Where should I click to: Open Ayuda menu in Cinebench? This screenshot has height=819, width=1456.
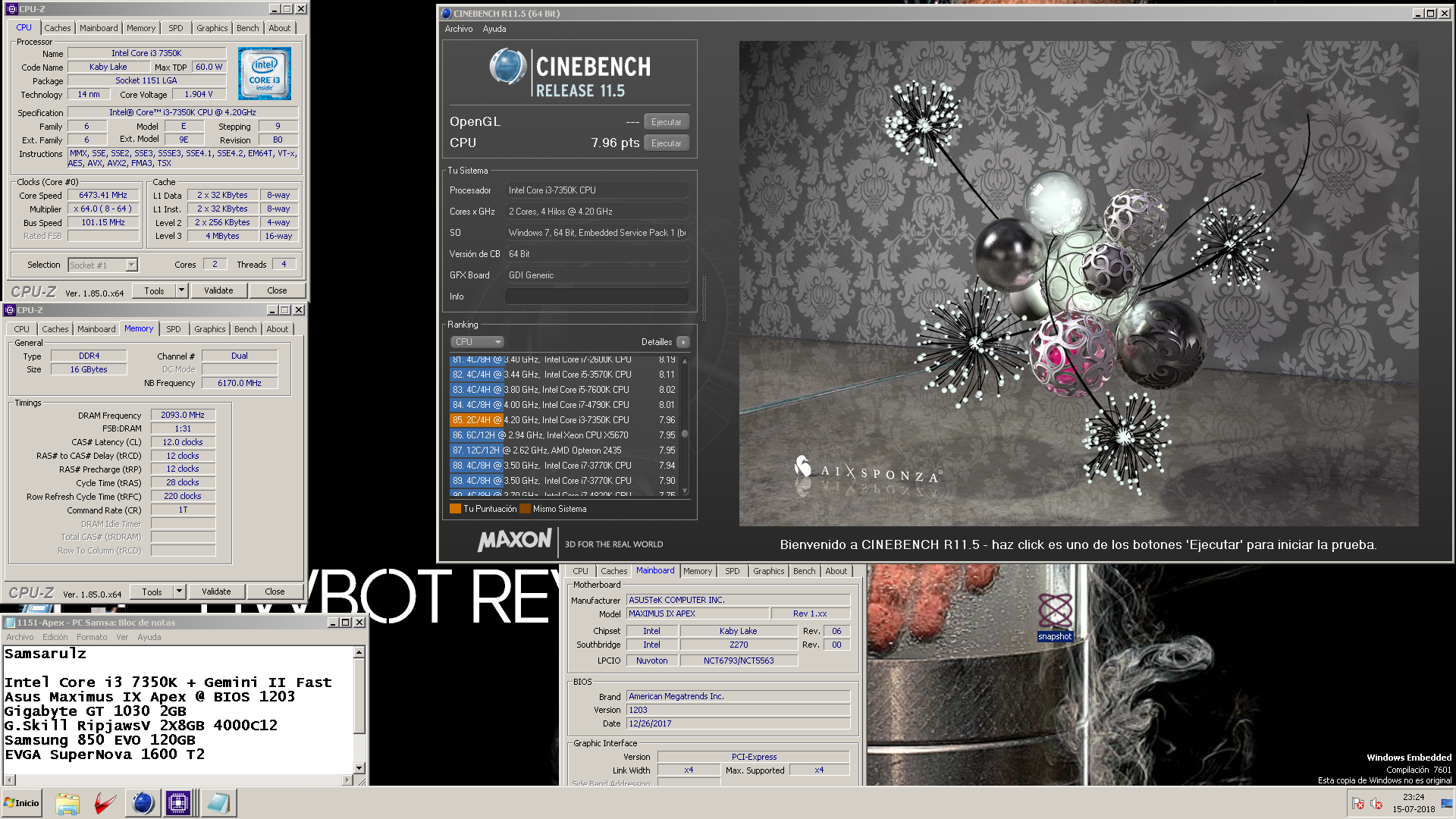[x=494, y=29]
